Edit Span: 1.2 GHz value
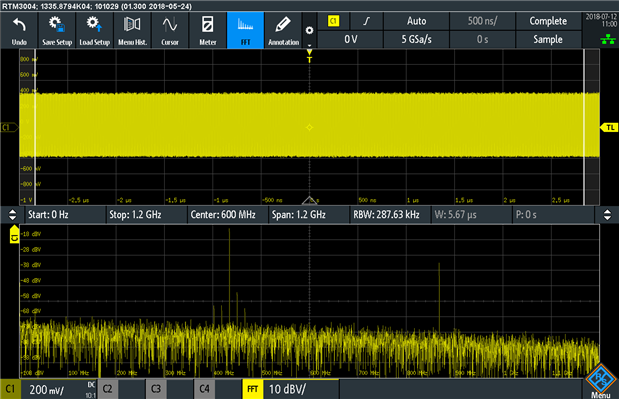 (x=309, y=215)
